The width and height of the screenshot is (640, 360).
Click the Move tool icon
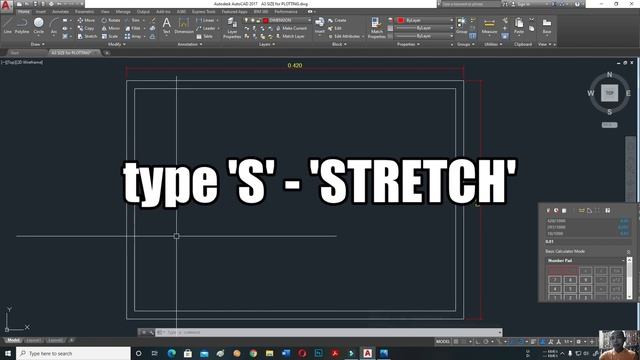(x=80, y=20)
